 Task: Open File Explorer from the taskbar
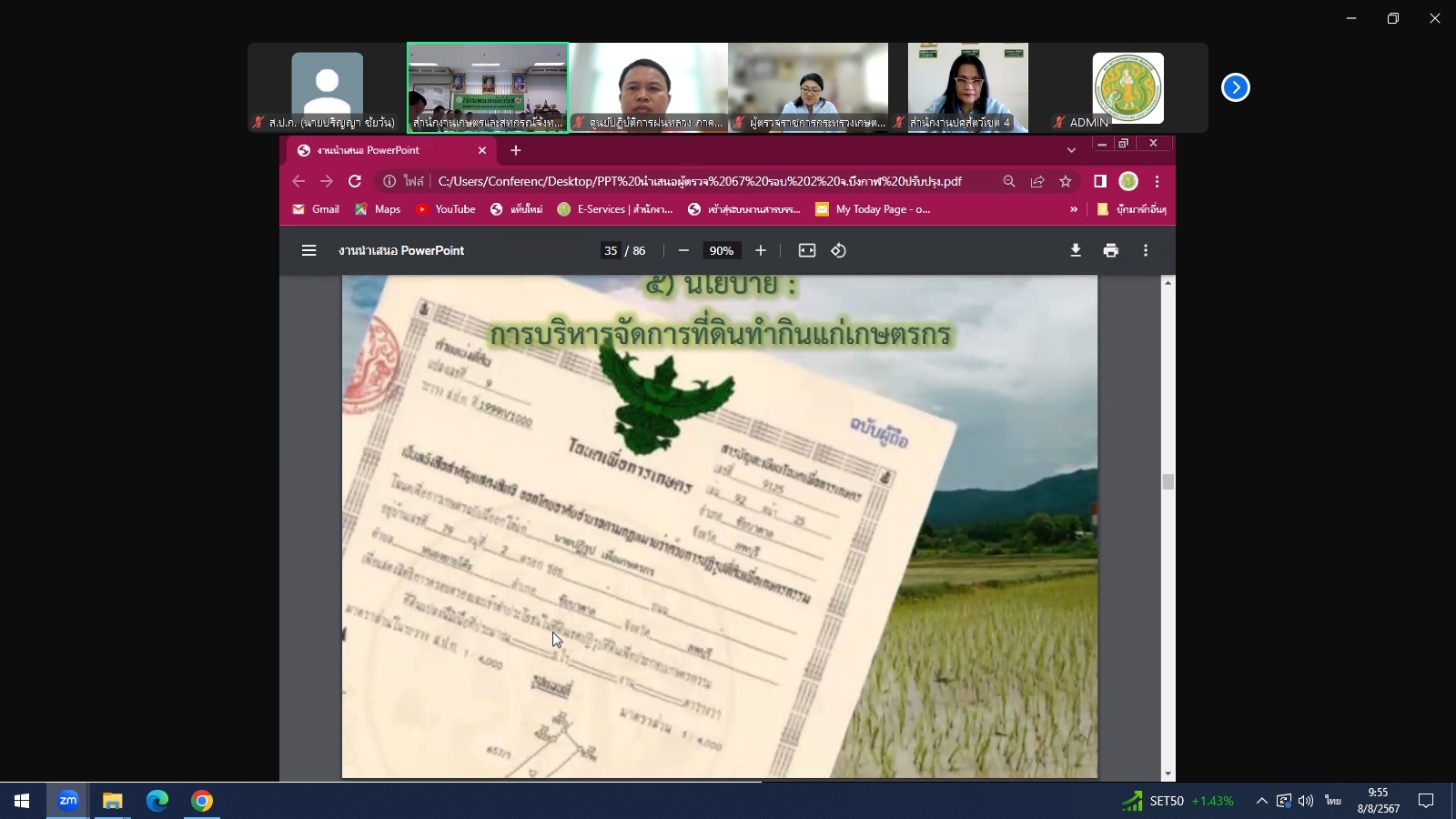[x=113, y=801]
